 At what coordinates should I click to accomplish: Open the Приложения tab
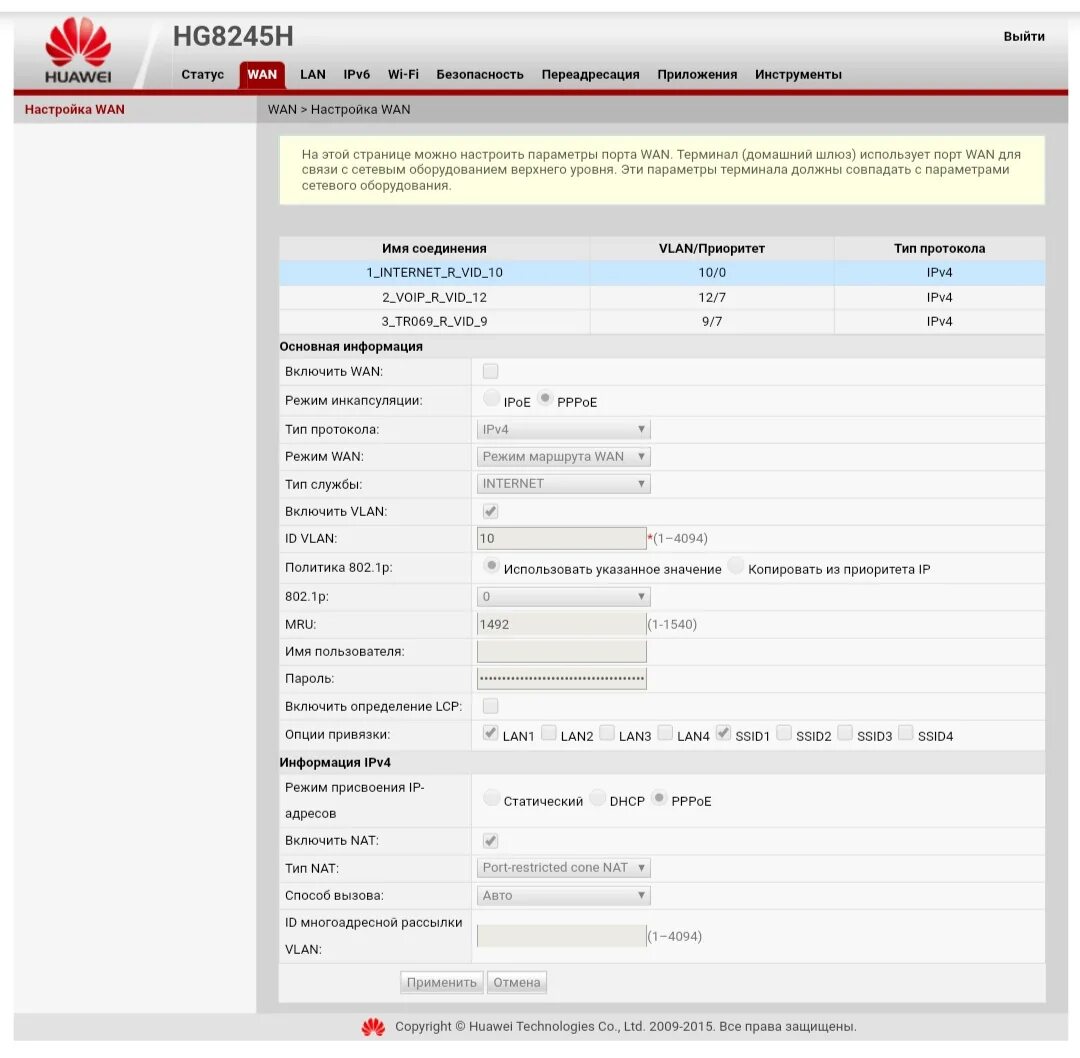[697, 74]
